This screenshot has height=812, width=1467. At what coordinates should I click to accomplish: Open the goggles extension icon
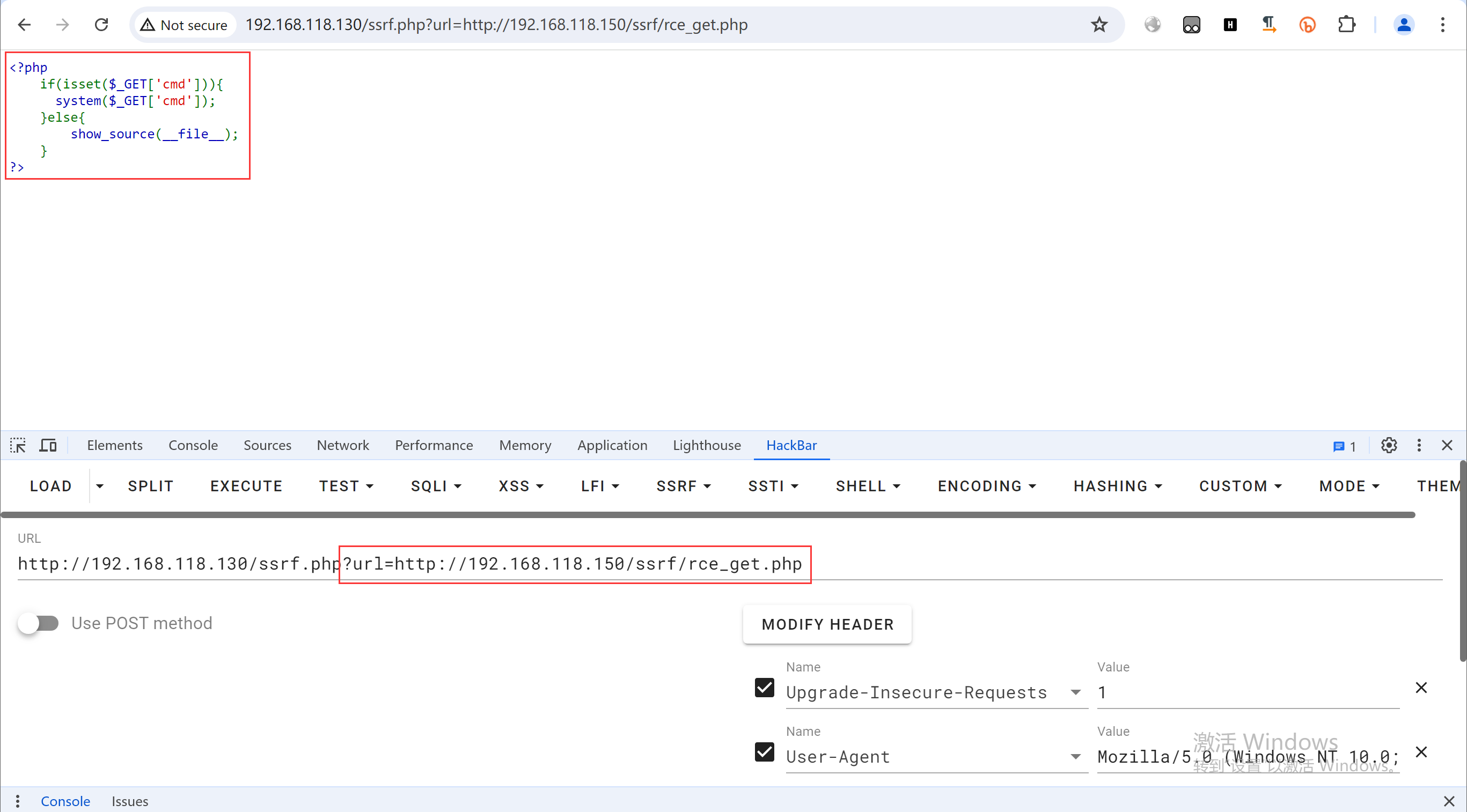tap(1191, 25)
